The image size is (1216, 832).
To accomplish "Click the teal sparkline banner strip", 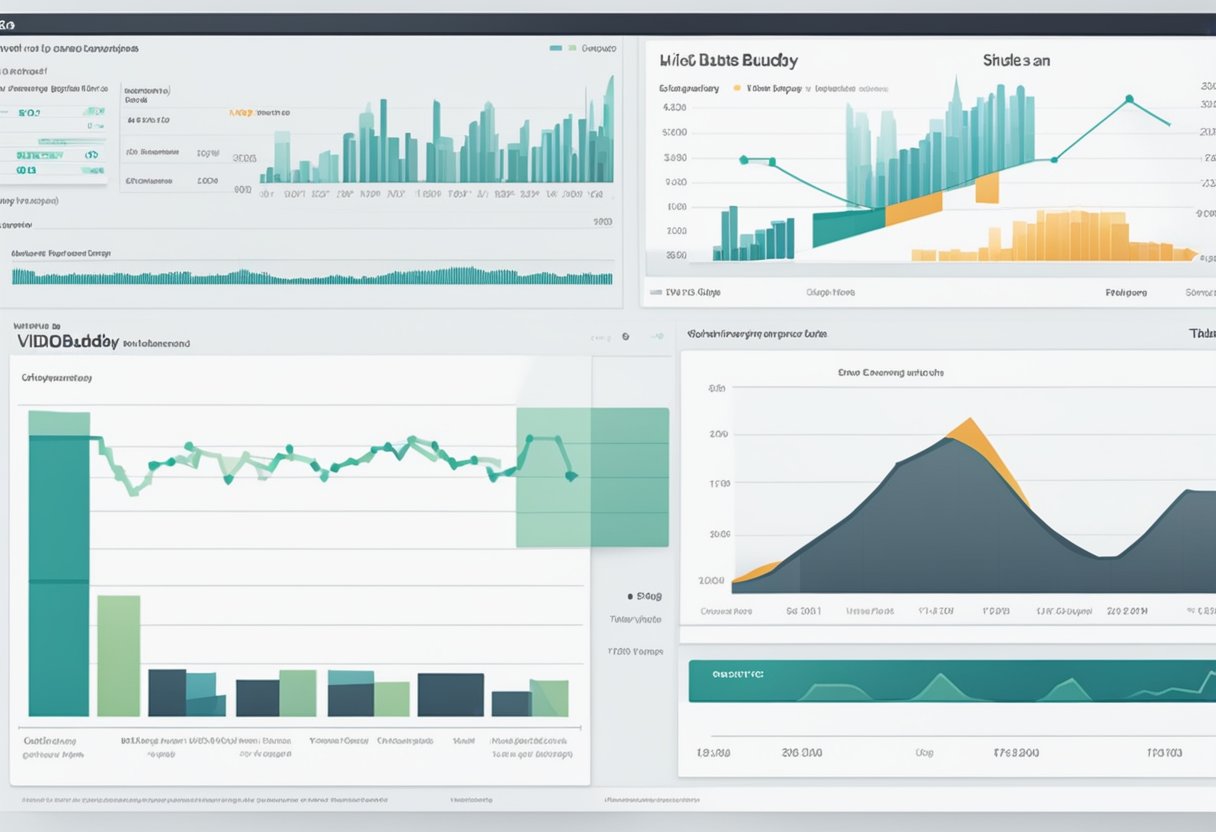I will click(x=950, y=681).
